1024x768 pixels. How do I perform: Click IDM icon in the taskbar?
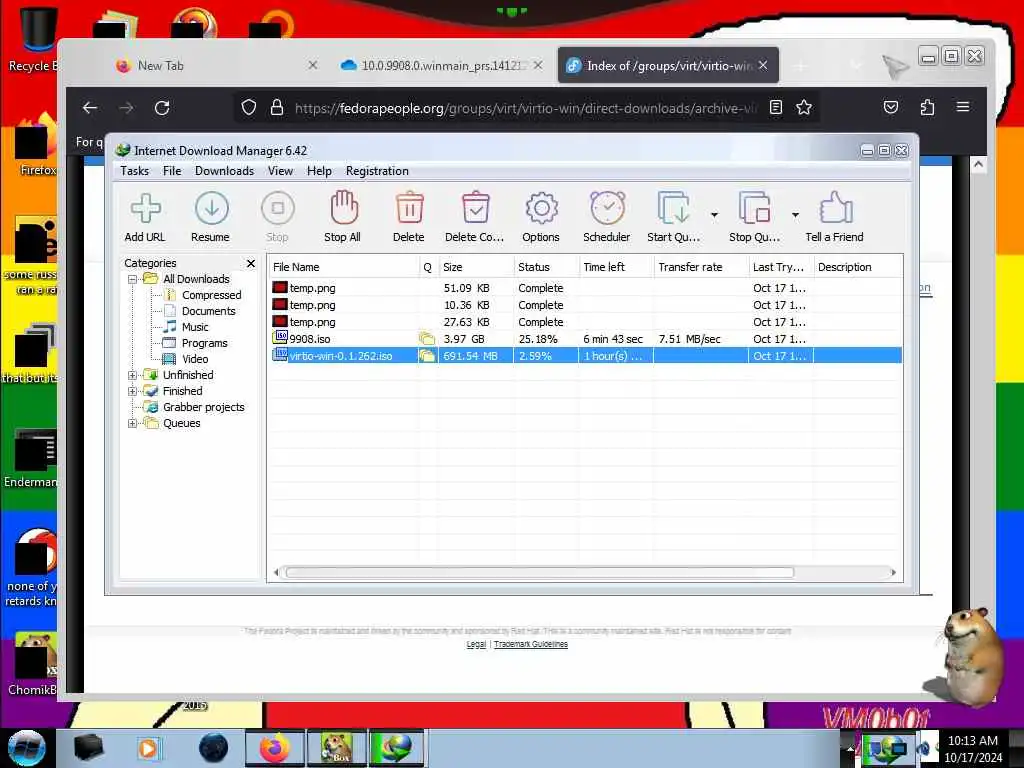pos(396,748)
